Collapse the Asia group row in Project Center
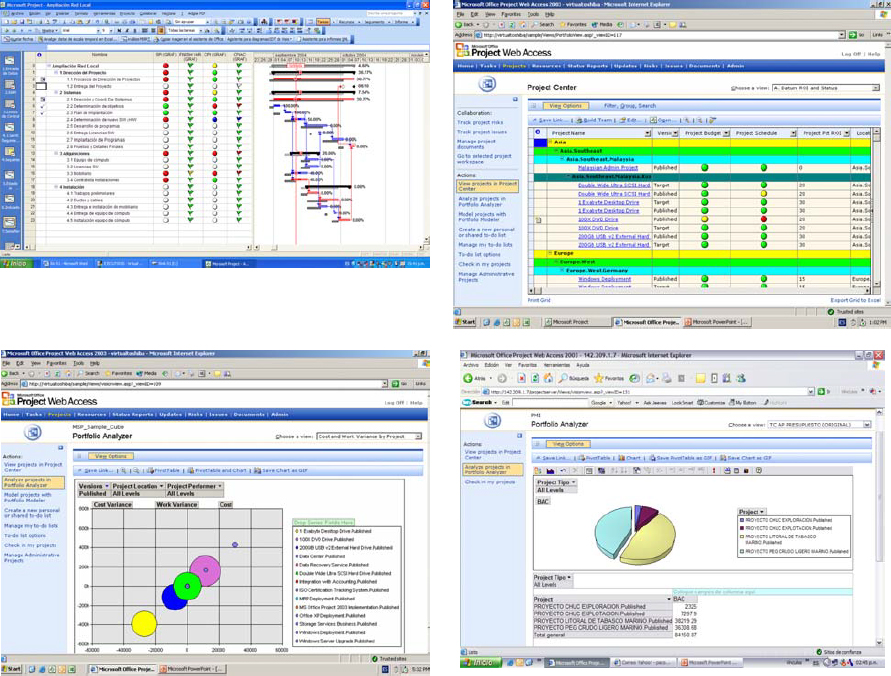 550,142
